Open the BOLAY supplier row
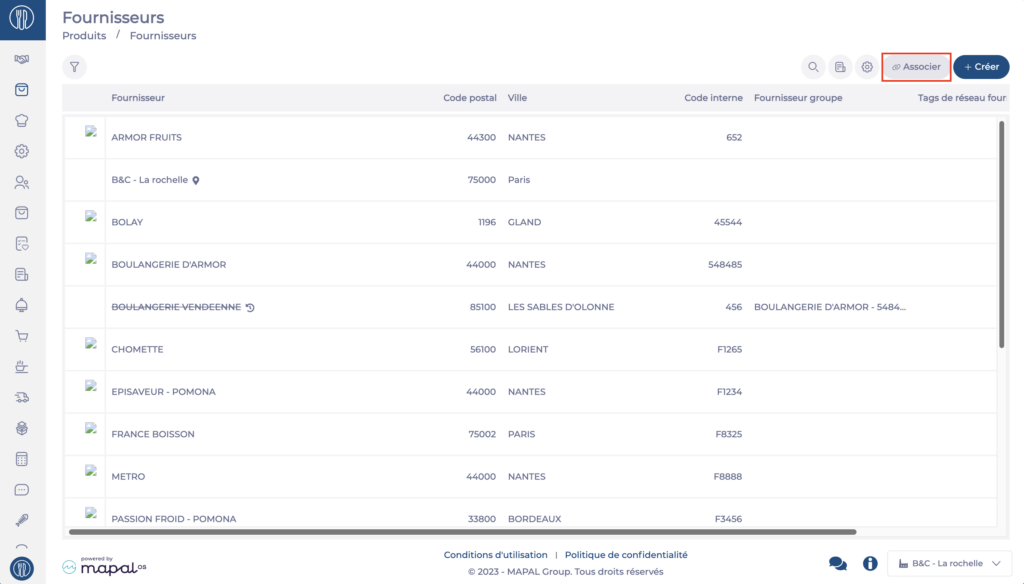Viewport: 1024px width, 584px height. (530, 222)
